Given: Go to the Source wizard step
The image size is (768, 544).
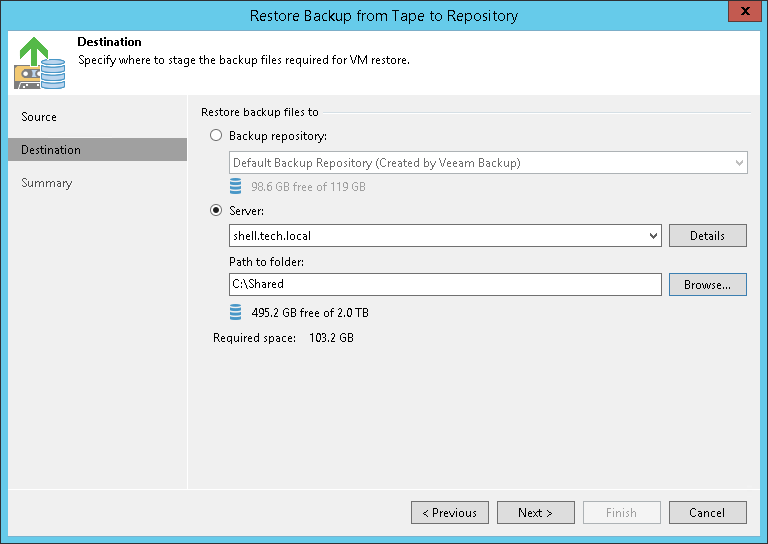Looking at the screenshot, I should 40,117.
